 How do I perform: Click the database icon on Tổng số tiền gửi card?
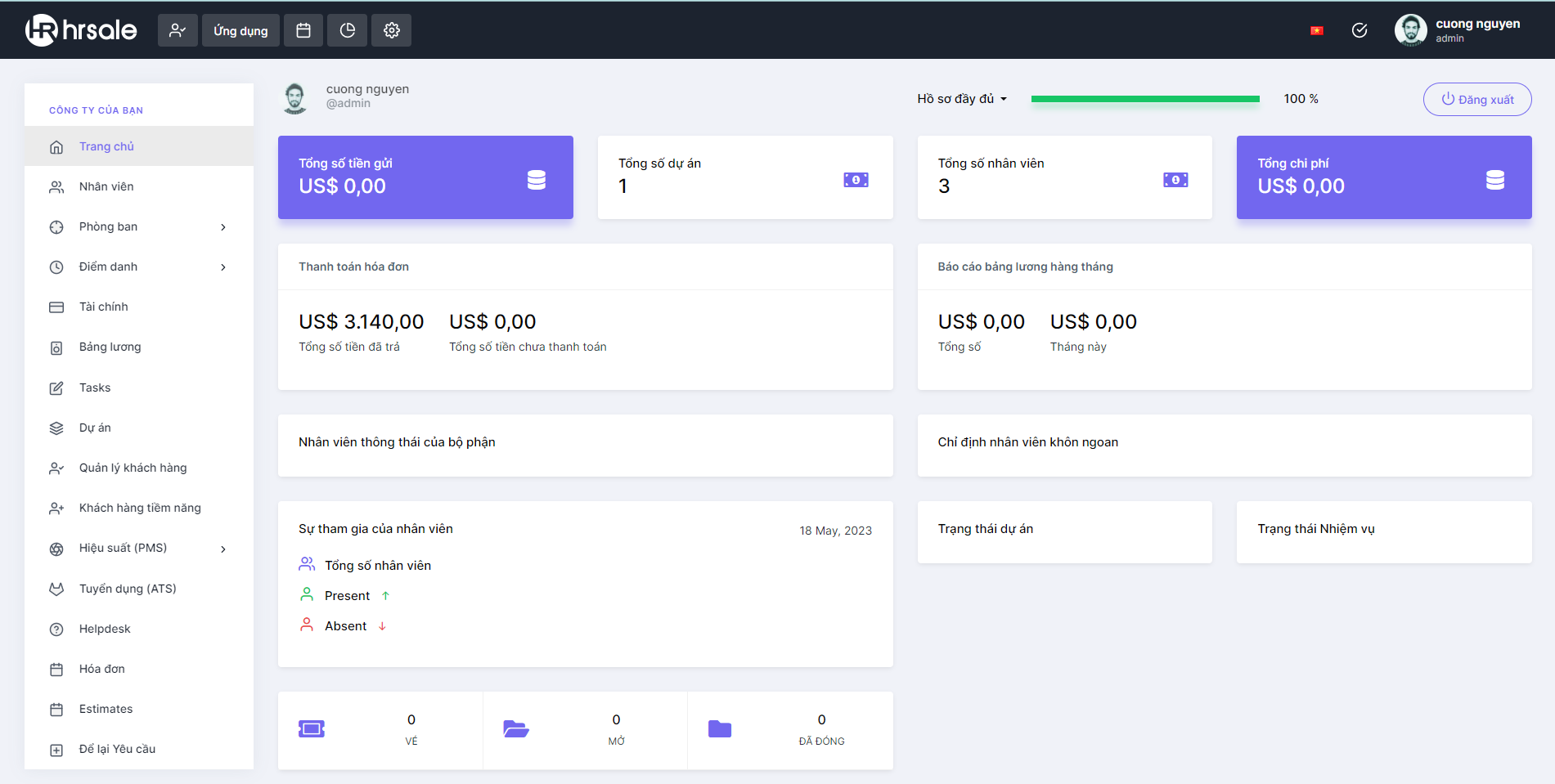pos(537,180)
